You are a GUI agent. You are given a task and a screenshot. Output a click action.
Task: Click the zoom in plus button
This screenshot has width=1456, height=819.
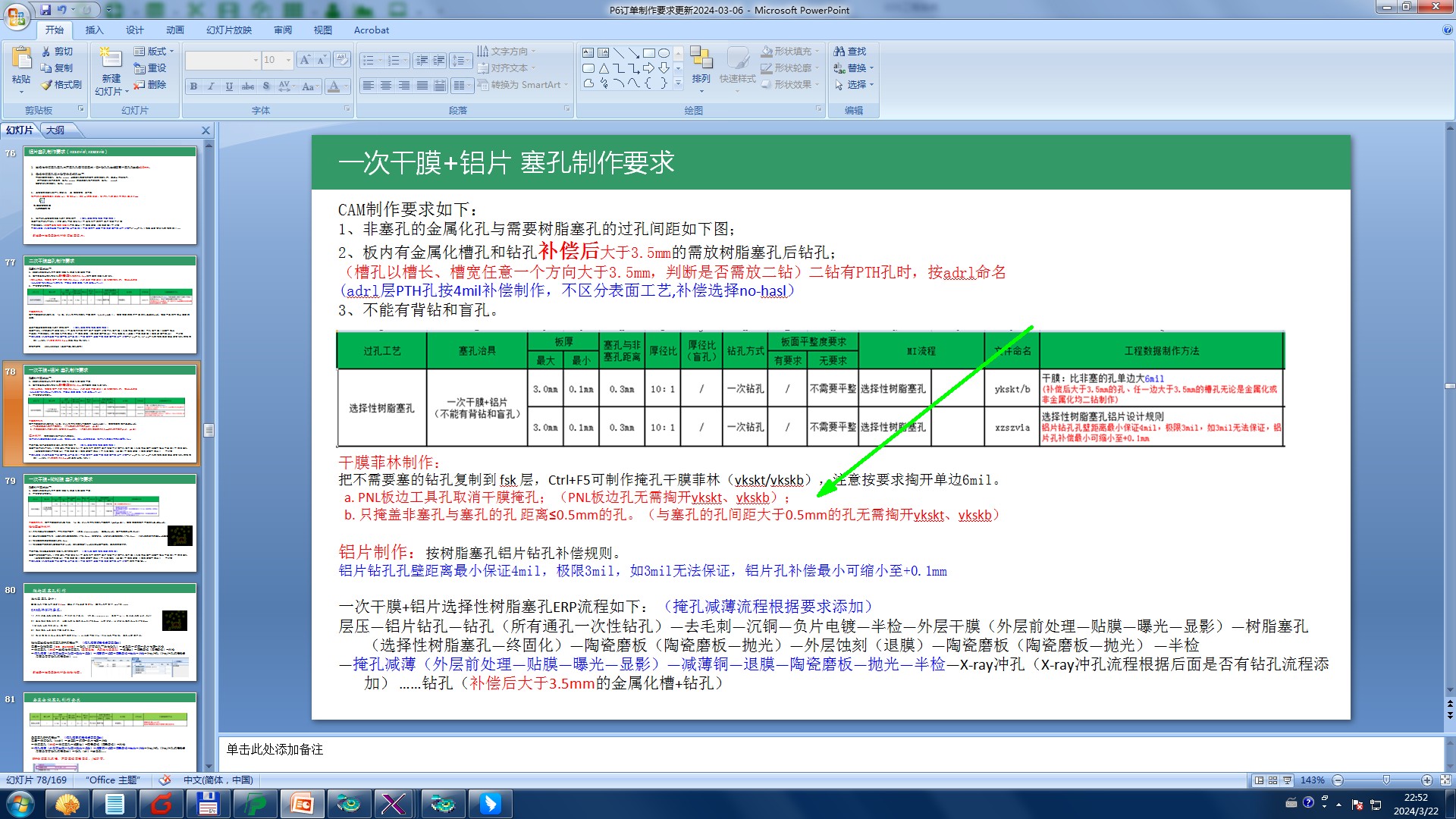click(x=1426, y=780)
